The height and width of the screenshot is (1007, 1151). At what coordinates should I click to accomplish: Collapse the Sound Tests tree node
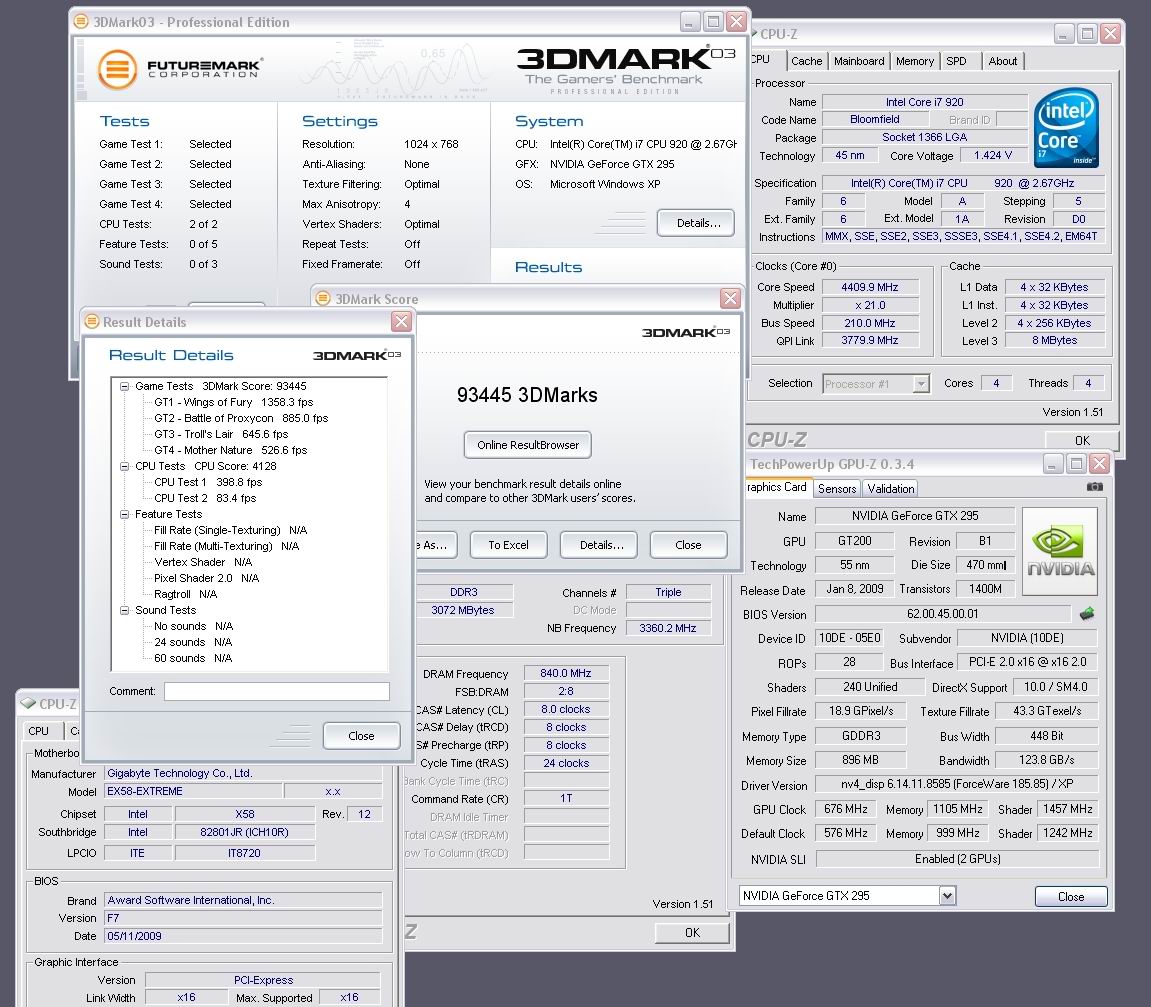[125, 610]
